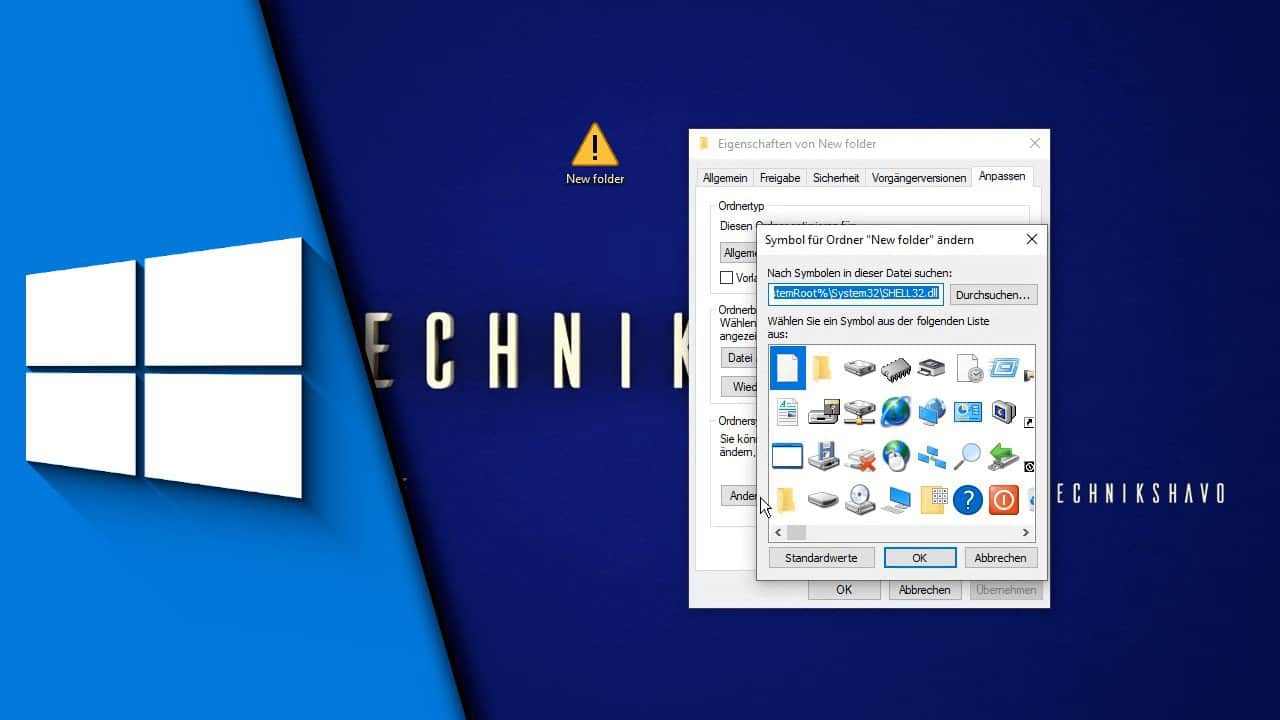
Task: Choose the globe behind monitor icon
Action: (x=932, y=411)
